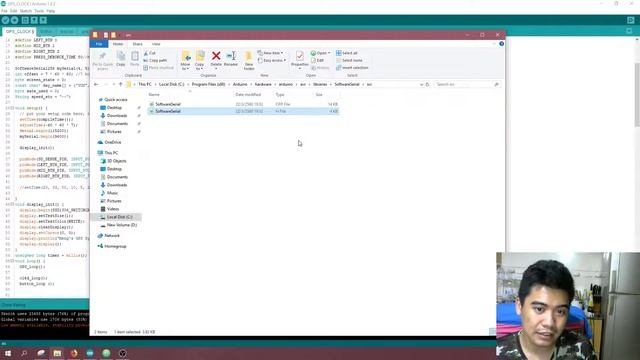Viewport: 640px width, 360px height.
Task: Switch to the View ribbon tab
Action: pyautogui.click(x=156, y=44)
